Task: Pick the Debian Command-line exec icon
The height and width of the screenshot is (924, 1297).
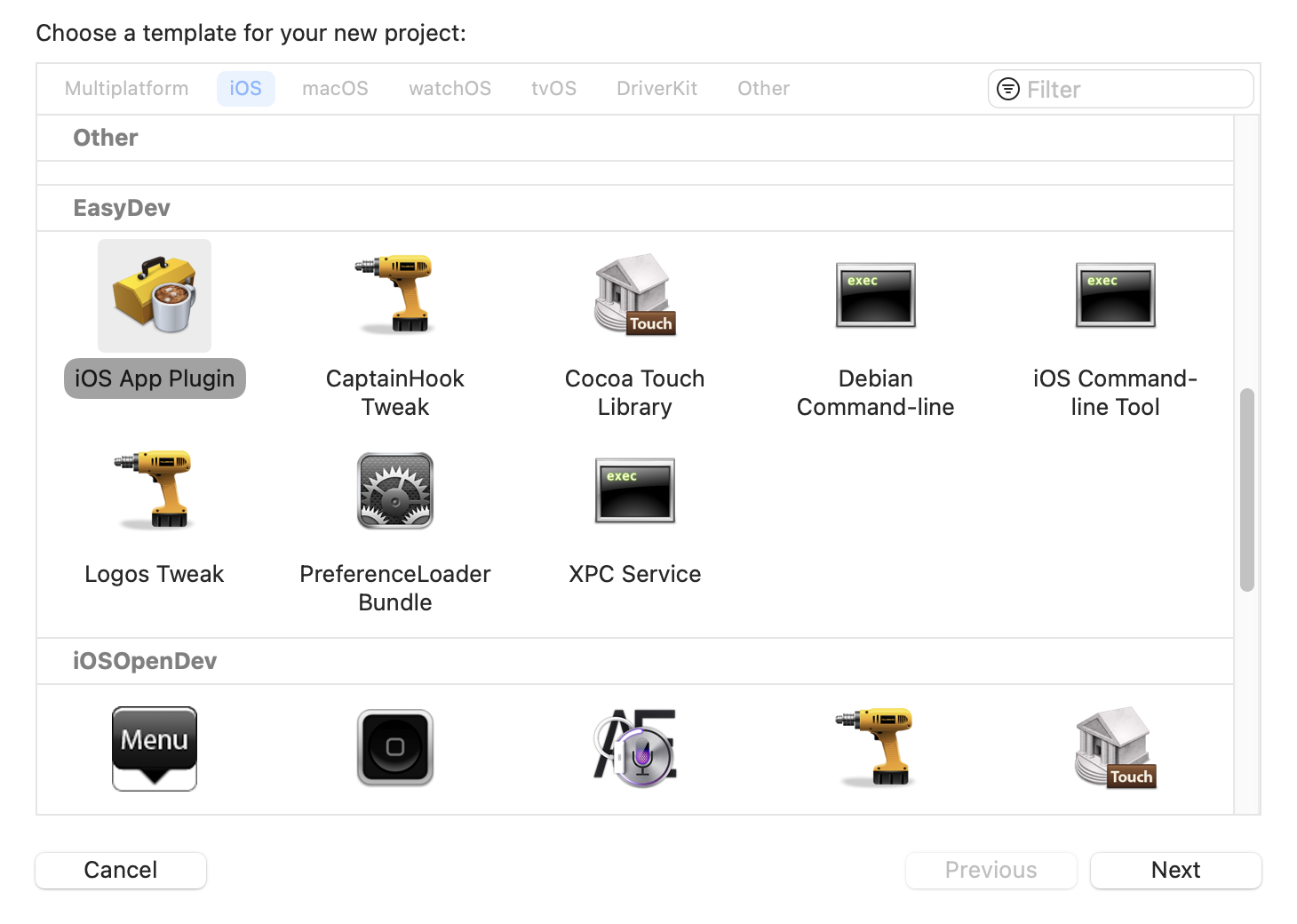Action: tap(876, 295)
